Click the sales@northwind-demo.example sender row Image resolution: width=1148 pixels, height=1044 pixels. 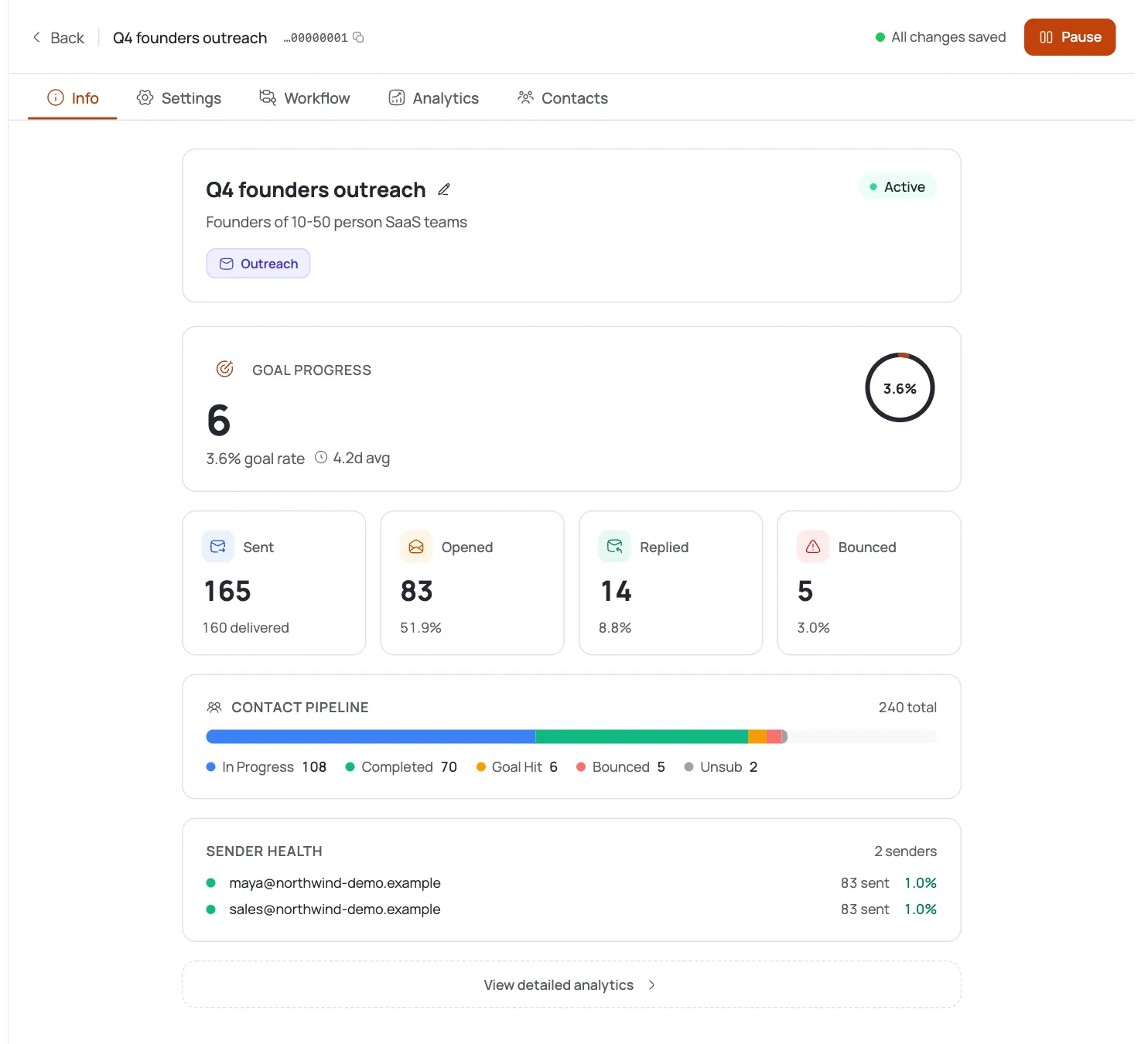(572, 909)
